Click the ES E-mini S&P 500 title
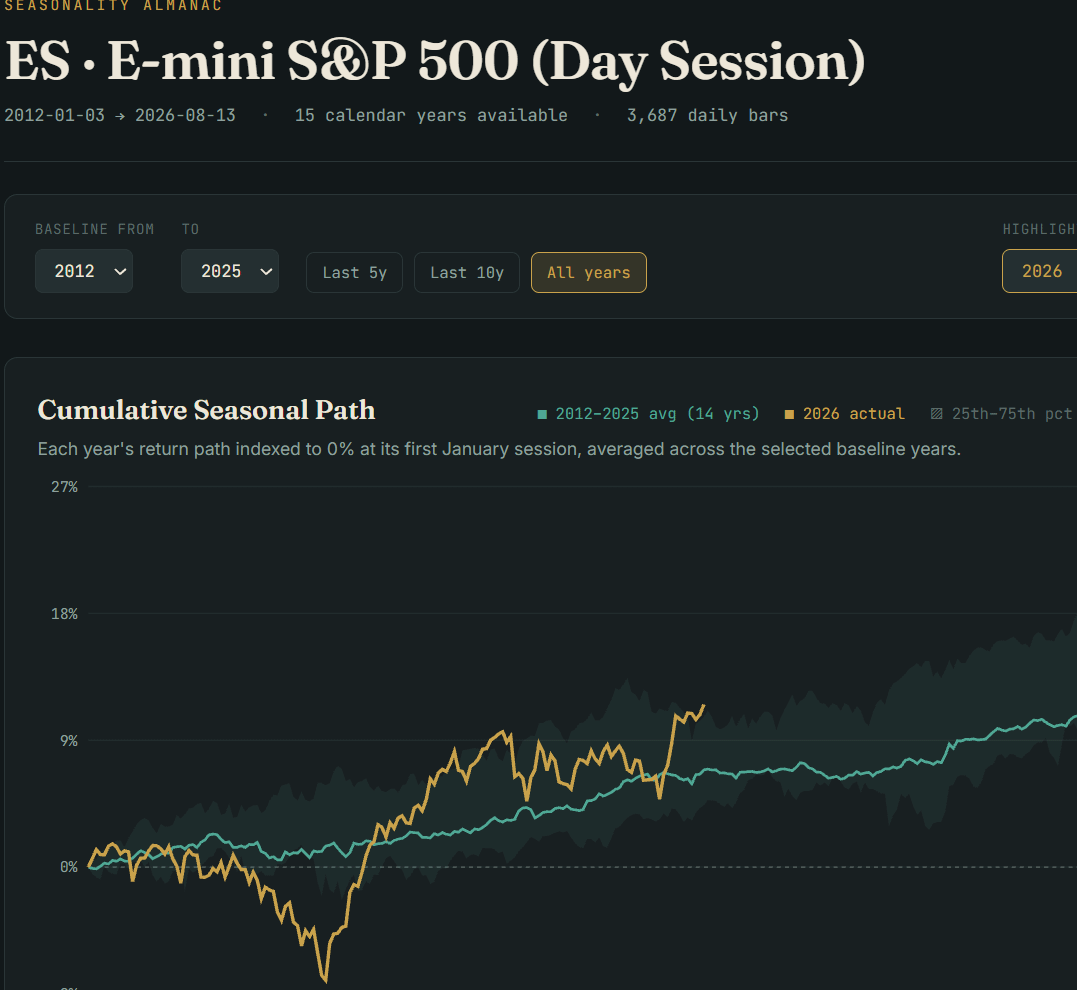Viewport: 1077px width, 990px height. click(x=435, y=61)
